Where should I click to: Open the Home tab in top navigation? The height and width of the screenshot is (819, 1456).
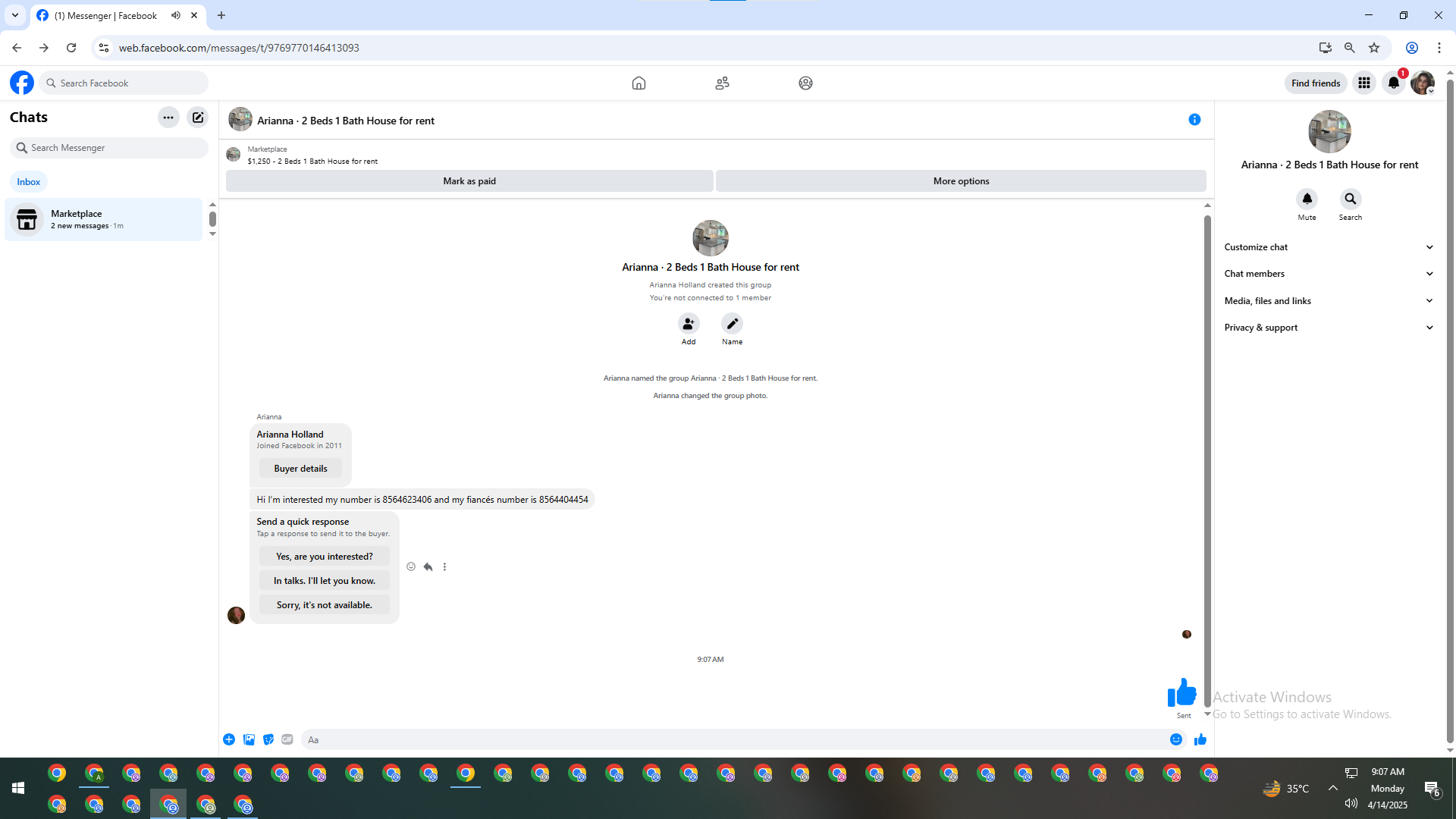[x=639, y=83]
